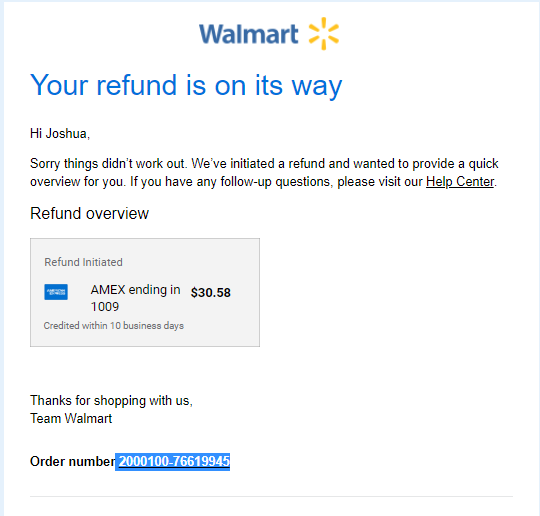Click the 'Refund overview' heading
The width and height of the screenshot is (540, 516).
[x=90, y=213]
